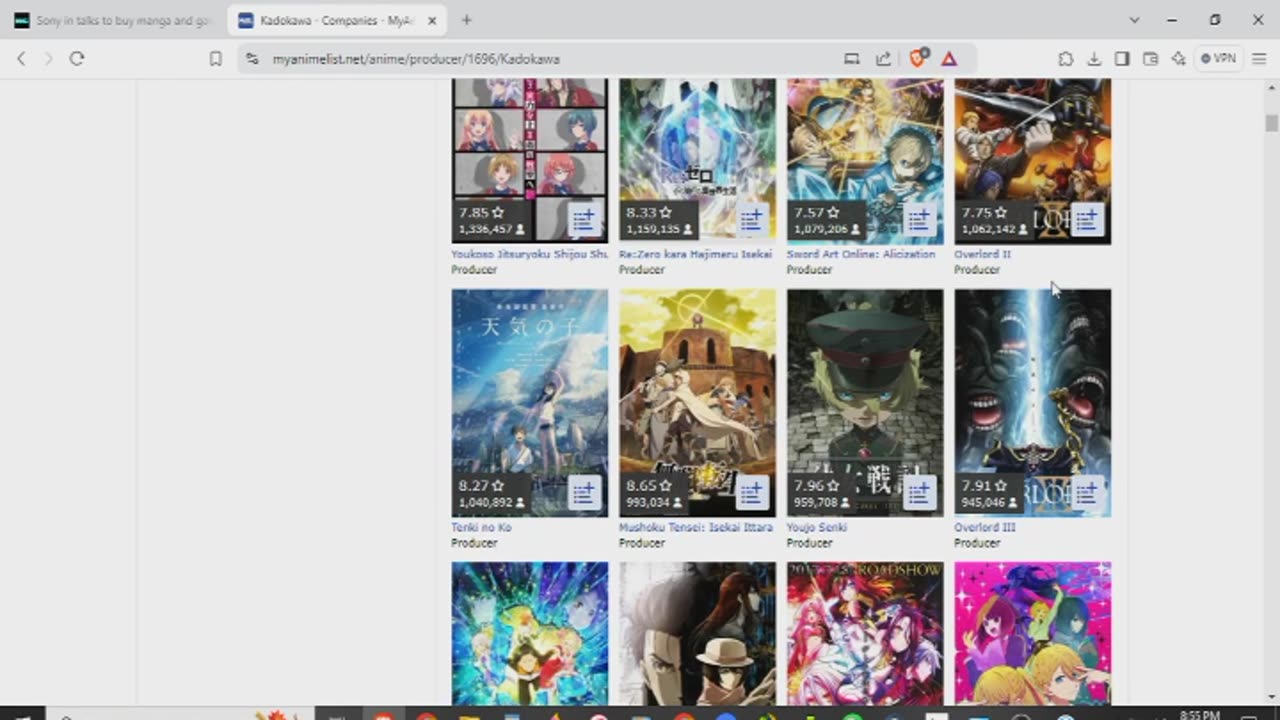The image size is (1280, 720).
Task: Expand the tab search dropdown
Action: pos(1134,20)
